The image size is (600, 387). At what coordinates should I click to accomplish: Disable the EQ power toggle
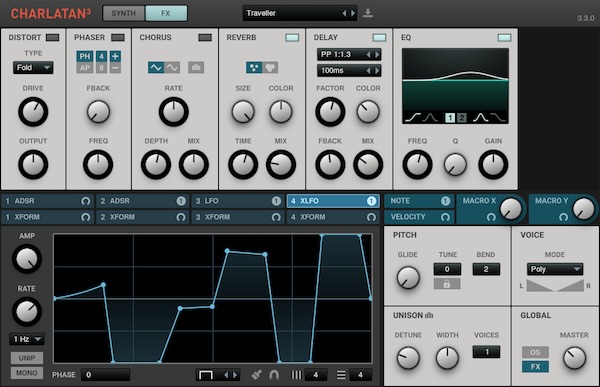tap(504, 38)
